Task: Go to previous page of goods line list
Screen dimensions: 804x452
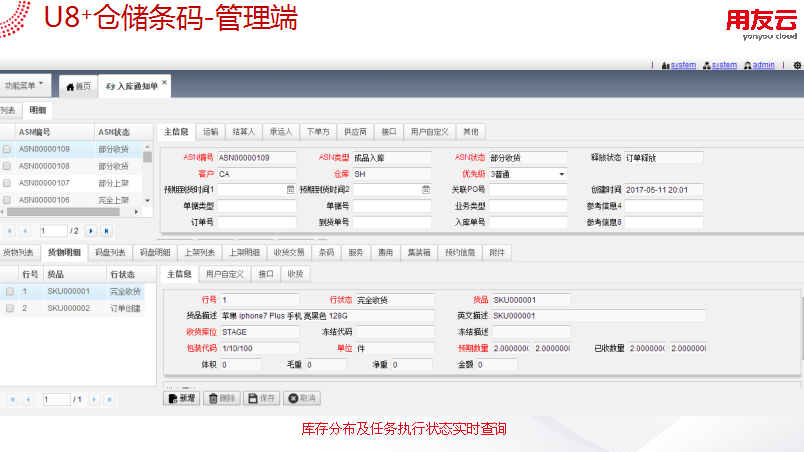Action: (x=28, y=399)
